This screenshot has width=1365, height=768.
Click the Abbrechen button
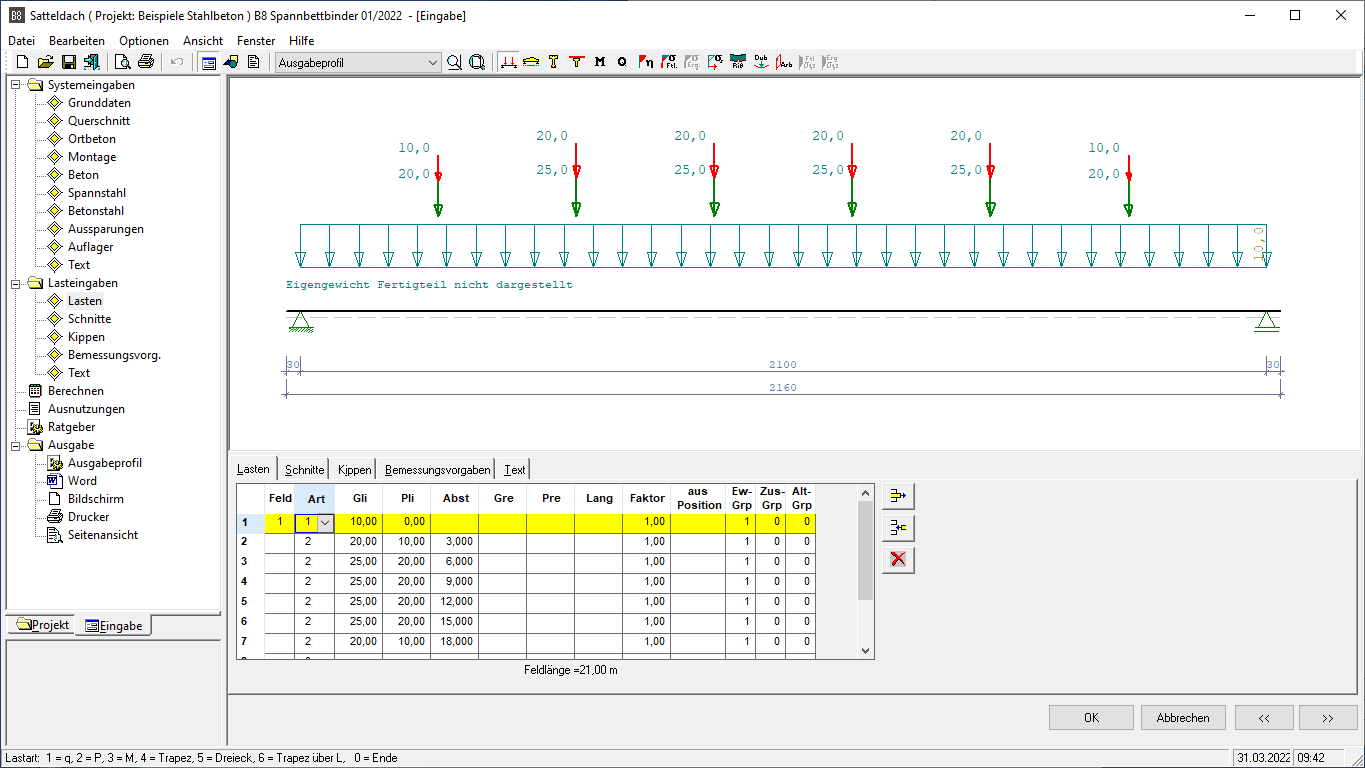pos(1183,718)
